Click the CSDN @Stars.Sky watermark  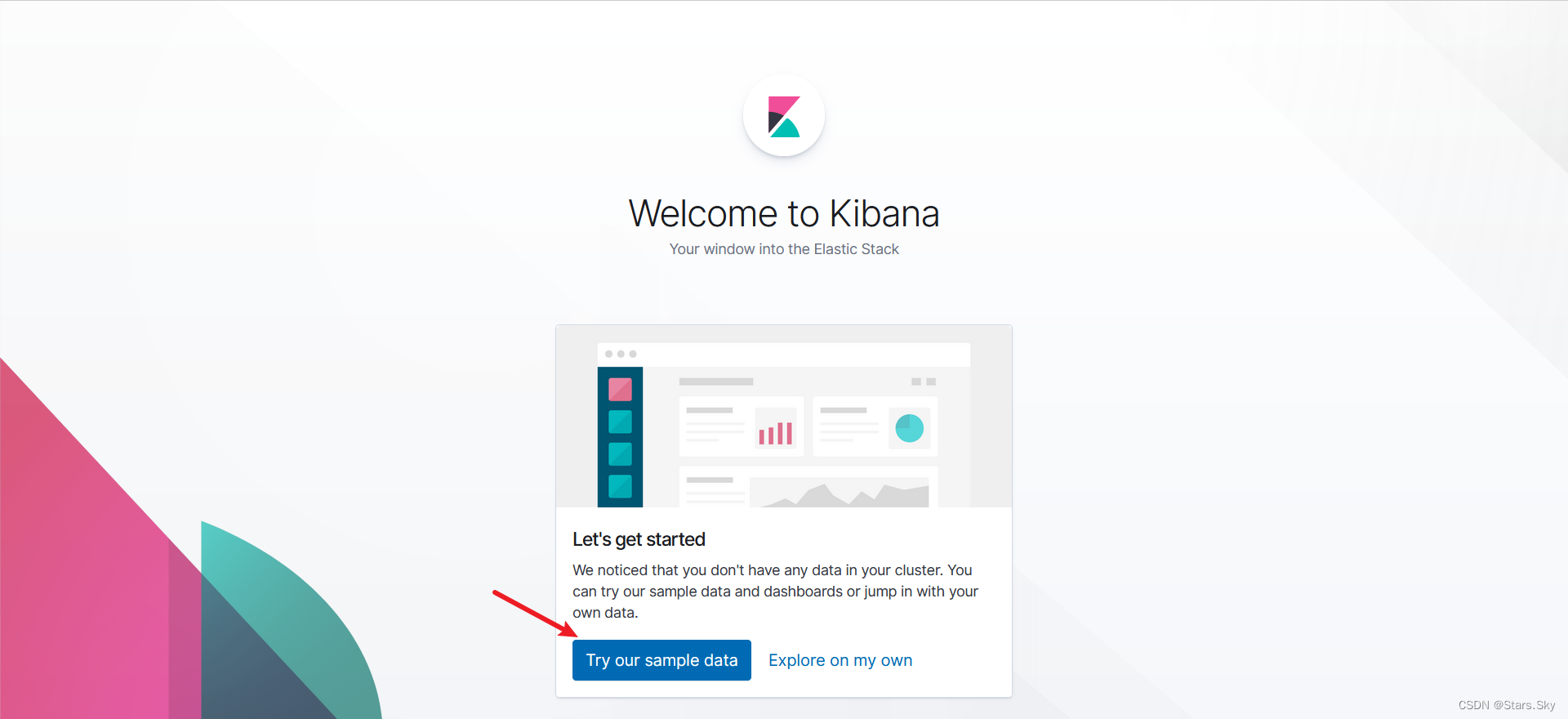(1506, 705)
